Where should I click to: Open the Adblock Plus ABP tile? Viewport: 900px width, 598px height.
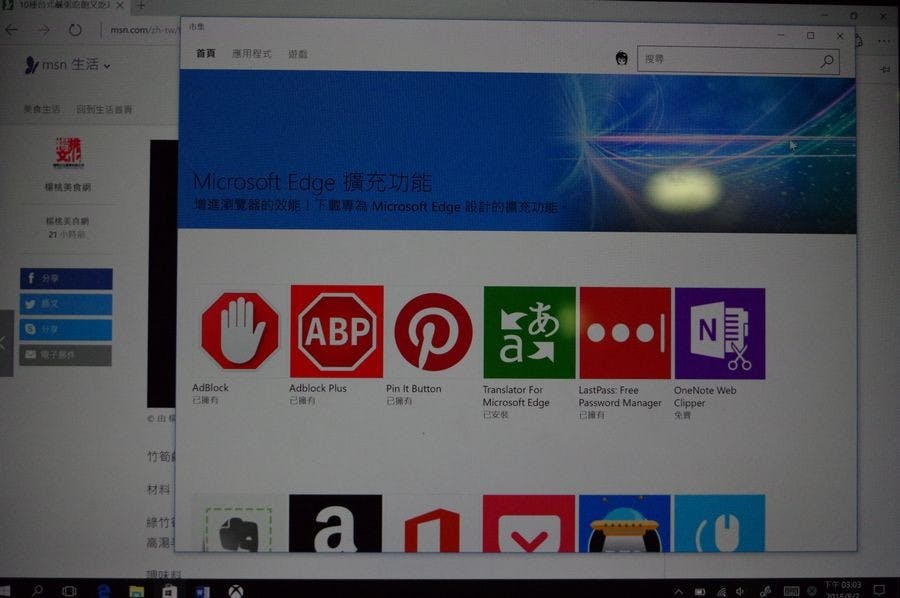pos(336,331)
